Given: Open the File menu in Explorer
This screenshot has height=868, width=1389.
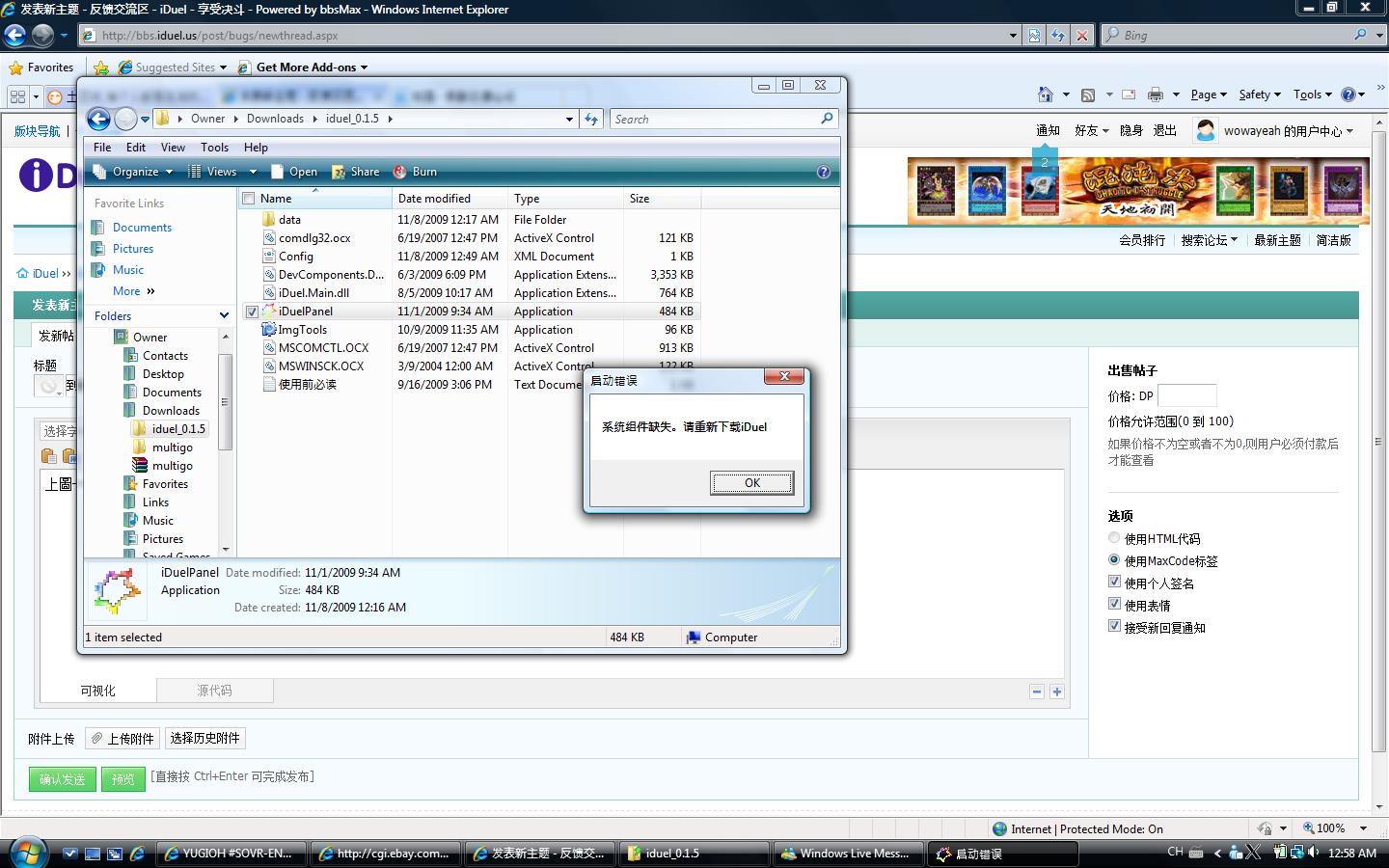Looking at the screenshot, I should (102, 147).
